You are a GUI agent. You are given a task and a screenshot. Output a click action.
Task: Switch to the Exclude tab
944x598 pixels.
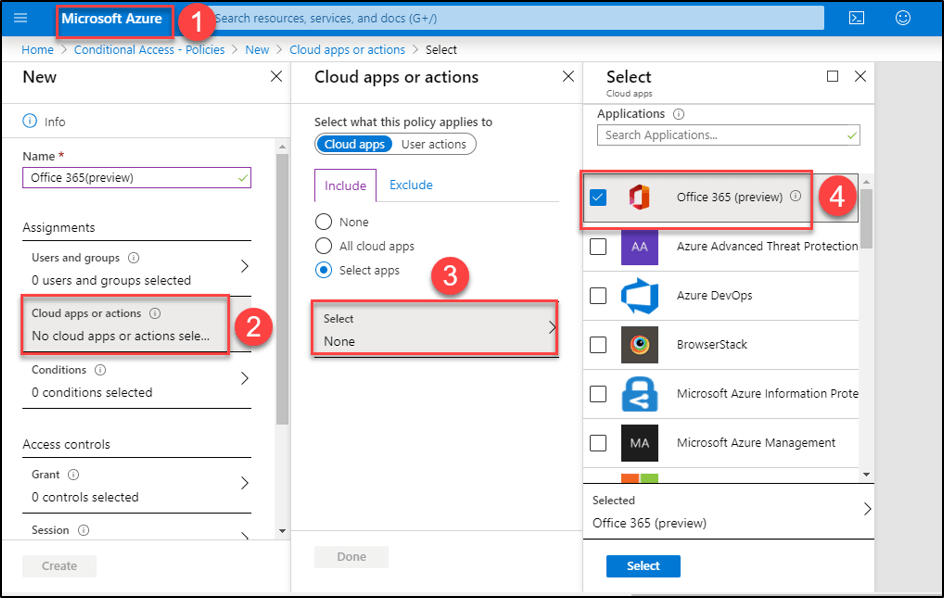(x=411, y=185)
